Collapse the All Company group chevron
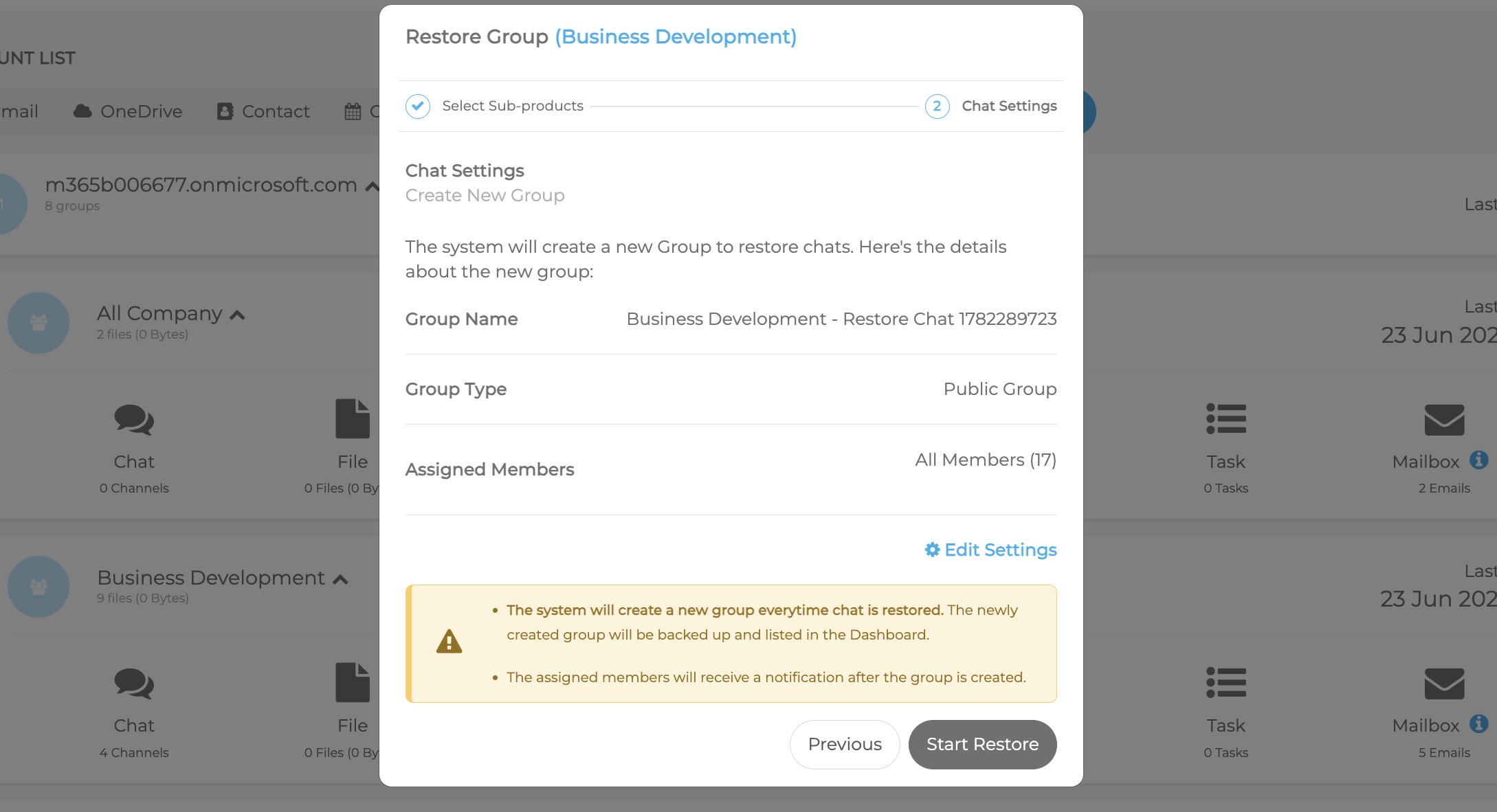This screenshot has width=1497, height=812. (237, 315)
